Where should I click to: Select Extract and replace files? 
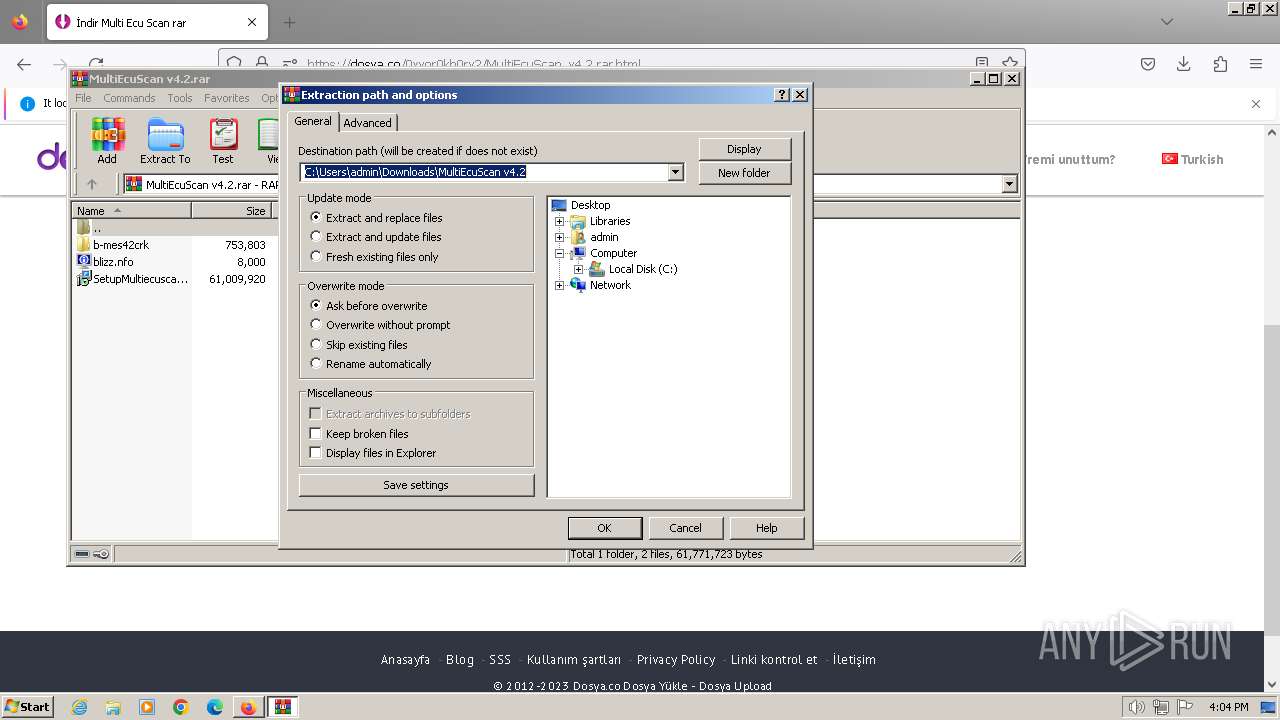[x=376, y=218]
